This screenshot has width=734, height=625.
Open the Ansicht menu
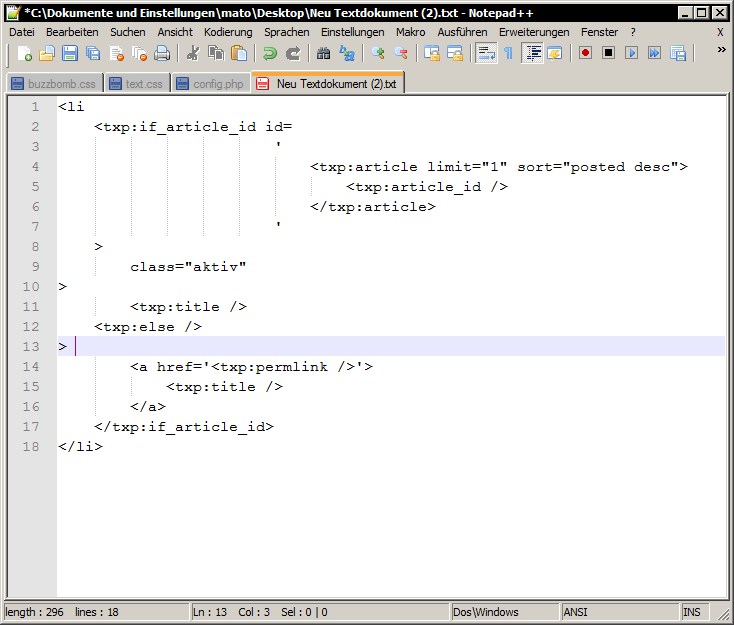[x=175, y=32]
